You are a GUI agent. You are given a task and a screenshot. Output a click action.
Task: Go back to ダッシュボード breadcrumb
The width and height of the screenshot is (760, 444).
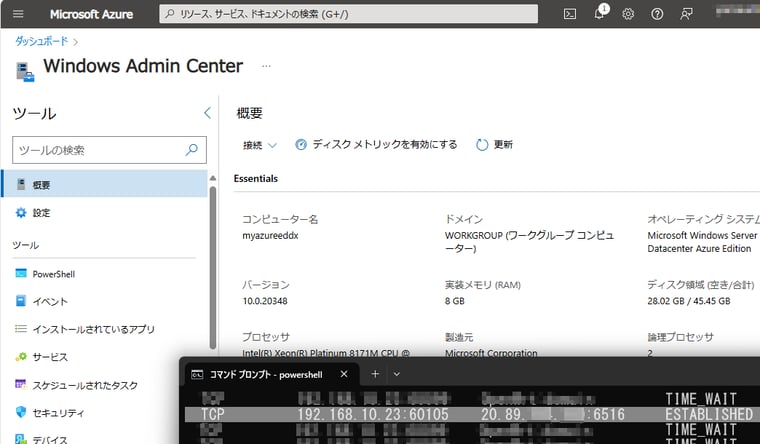(42, 41)
